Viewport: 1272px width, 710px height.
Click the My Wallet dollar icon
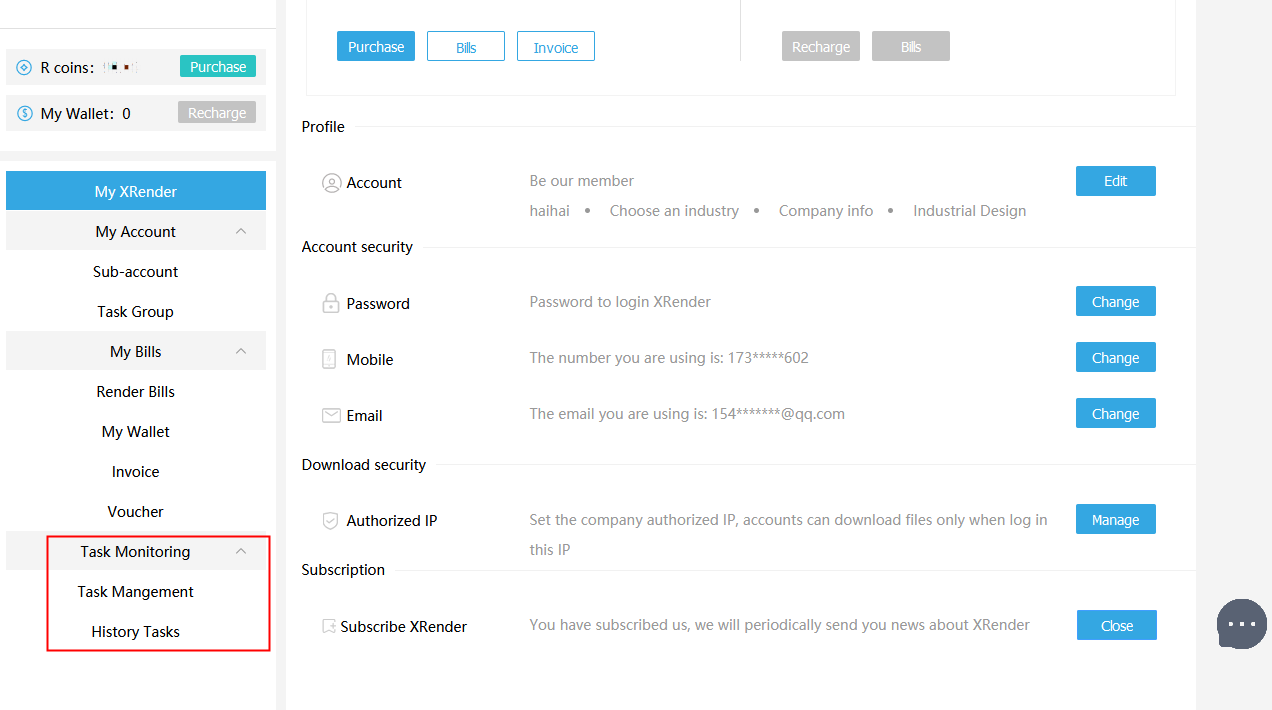[x=25, y=114]
